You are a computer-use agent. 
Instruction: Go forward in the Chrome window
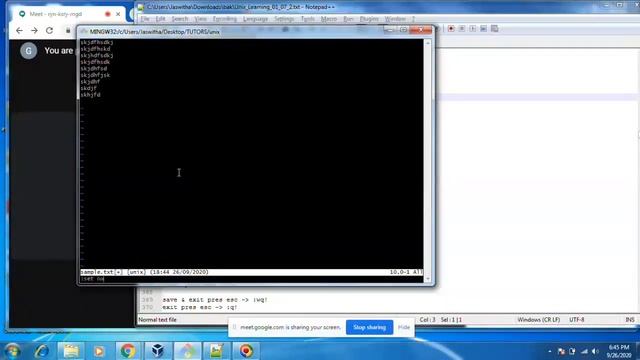(x=34, y=30)
